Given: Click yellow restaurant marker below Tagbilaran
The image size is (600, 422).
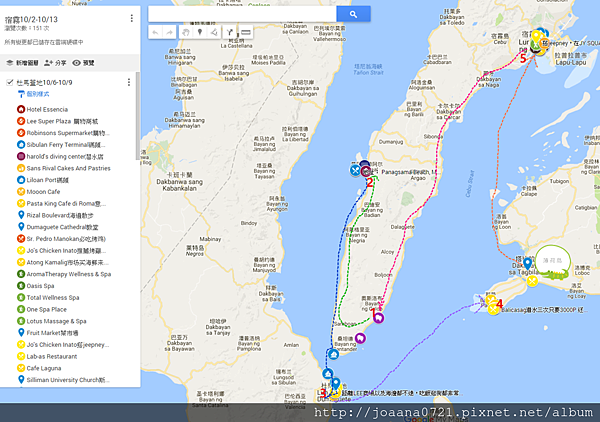Looking at the screenshot, I should click(x=532, y=281).
